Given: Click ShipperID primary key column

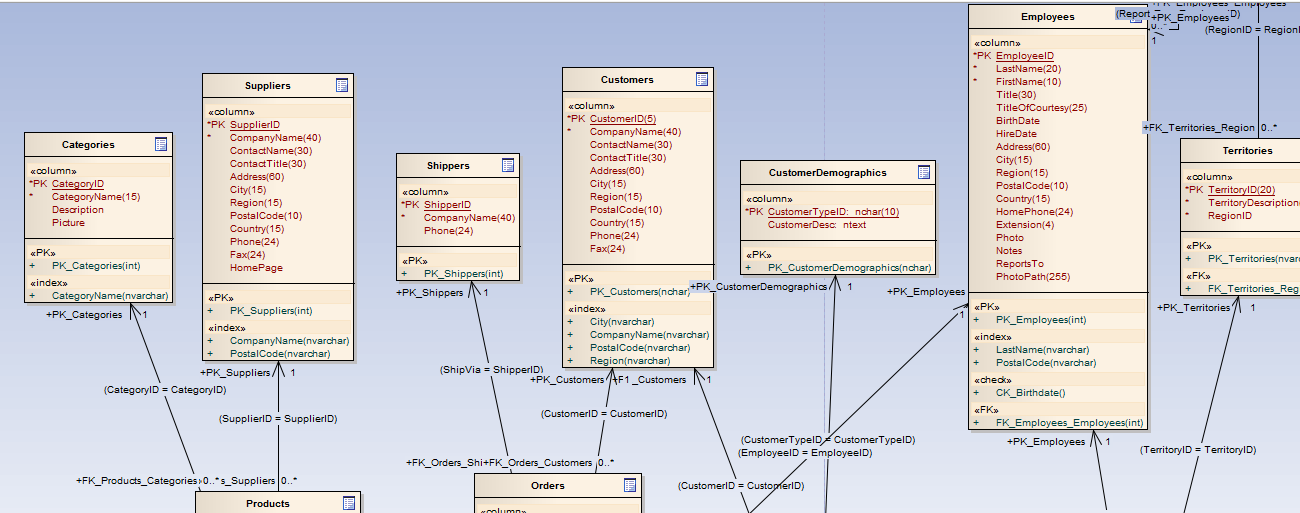Looking at the screenshot, I should 447,205.
